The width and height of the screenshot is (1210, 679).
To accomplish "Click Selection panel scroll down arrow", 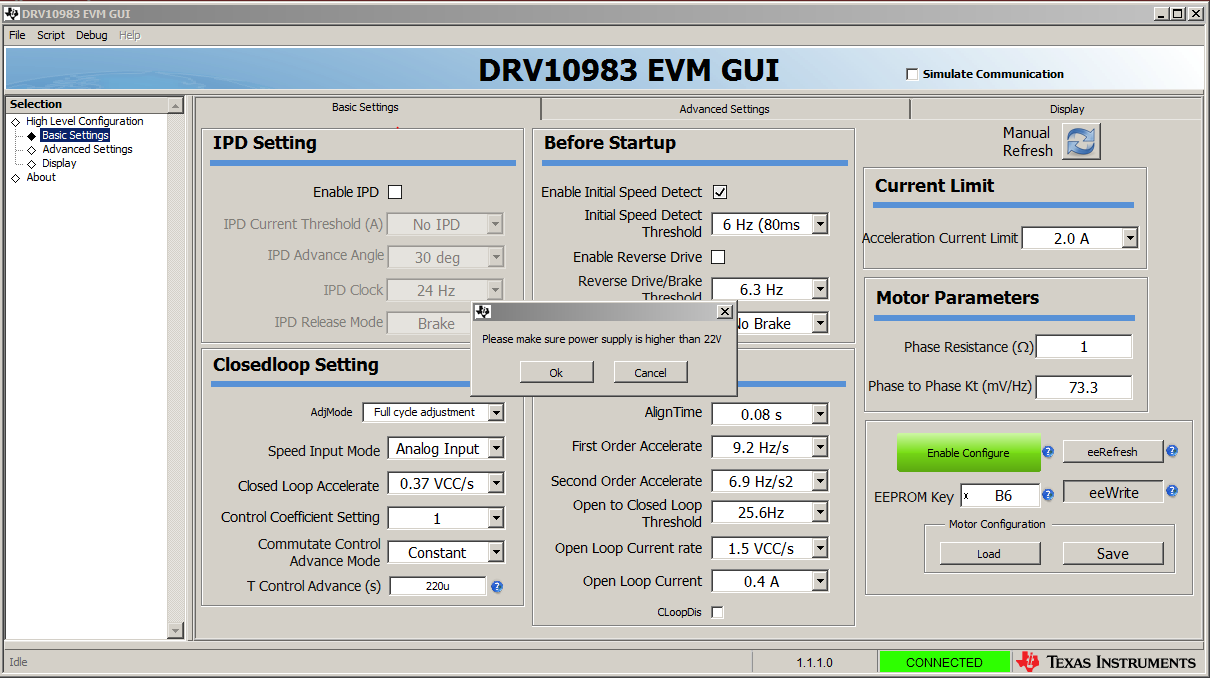I will (x=176, y=630).
